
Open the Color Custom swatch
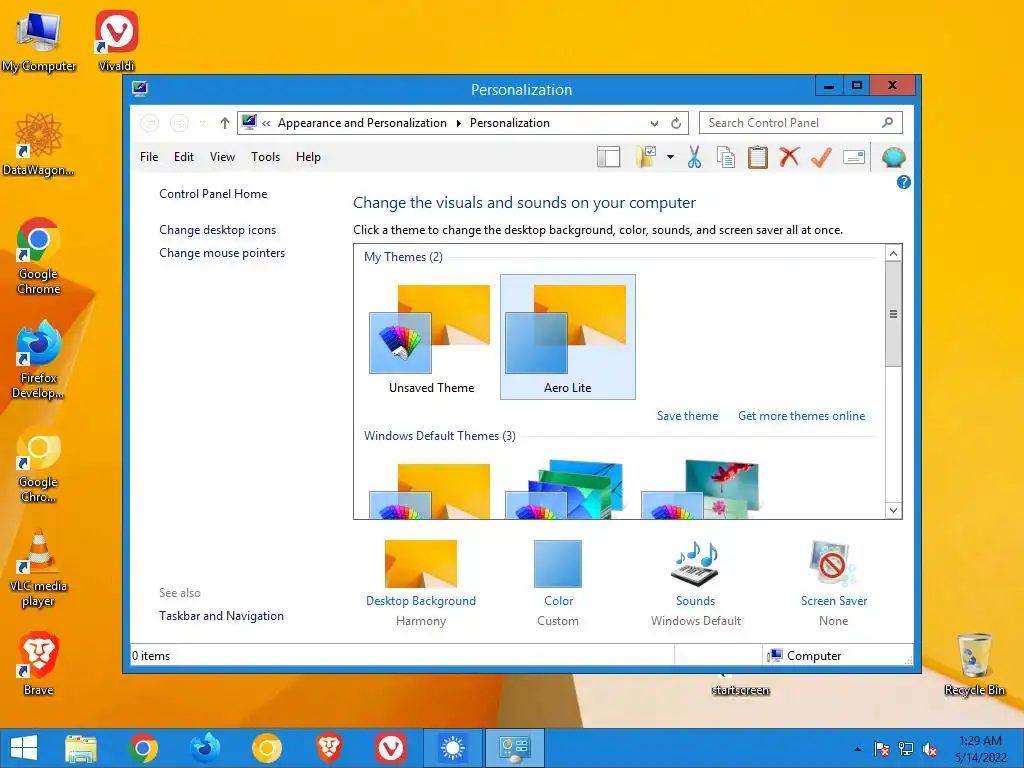[x=558, y=564]
